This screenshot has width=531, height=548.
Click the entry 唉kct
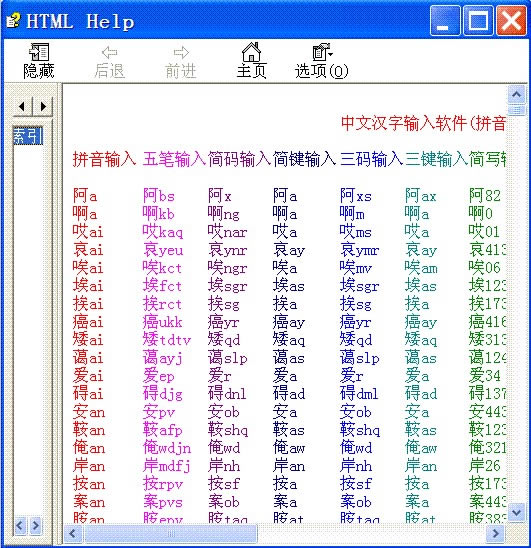[x=162, y=268]
